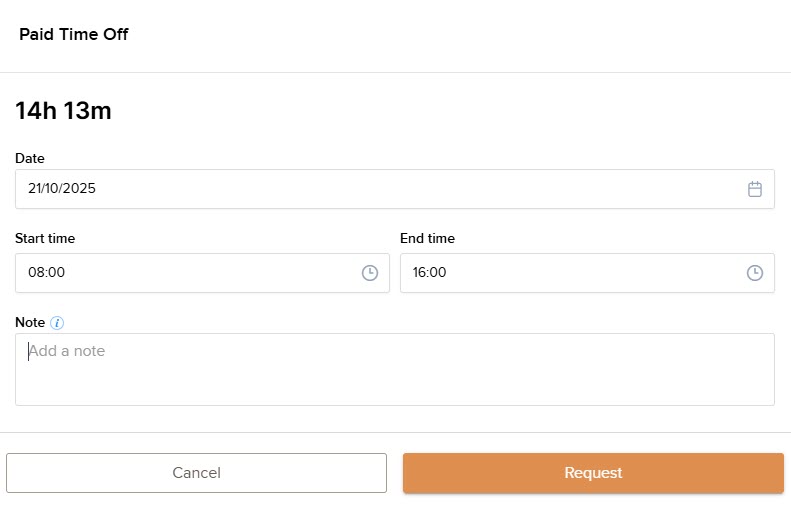This screenshot has height=509, width=791.
Task: Click inside the Note text area
Action: tap(395, 380)
